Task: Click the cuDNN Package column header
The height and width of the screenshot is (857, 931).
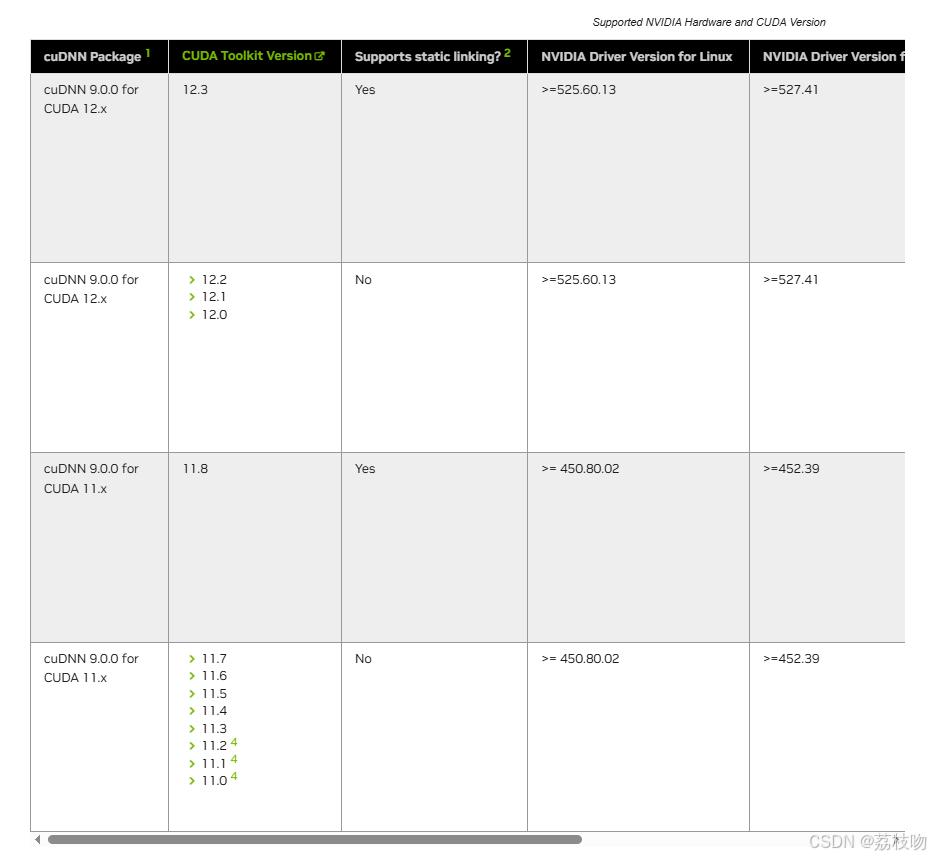Action: [99, 56]
